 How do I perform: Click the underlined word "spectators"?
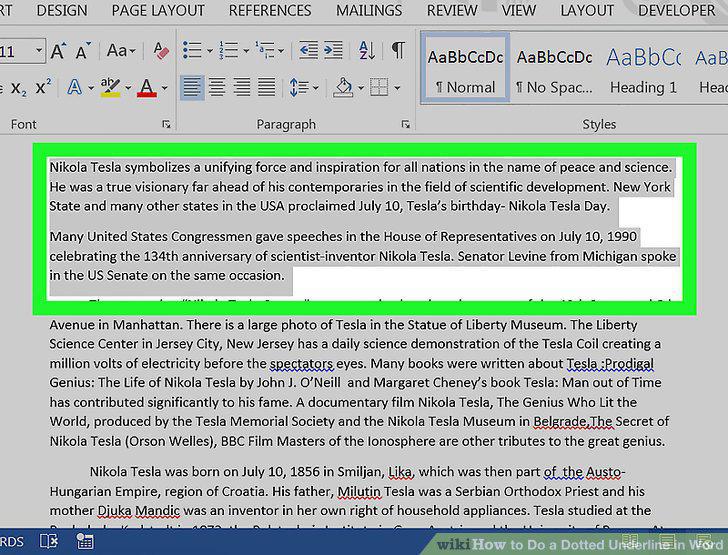tap(301, 364)
